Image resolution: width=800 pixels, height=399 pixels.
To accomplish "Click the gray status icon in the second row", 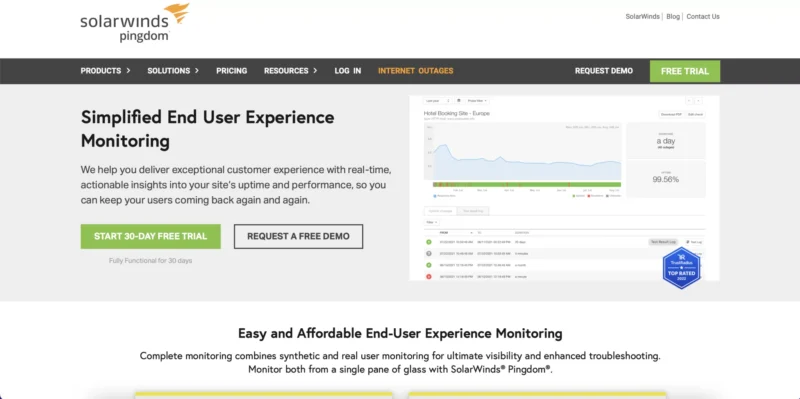I will (429, 254).
